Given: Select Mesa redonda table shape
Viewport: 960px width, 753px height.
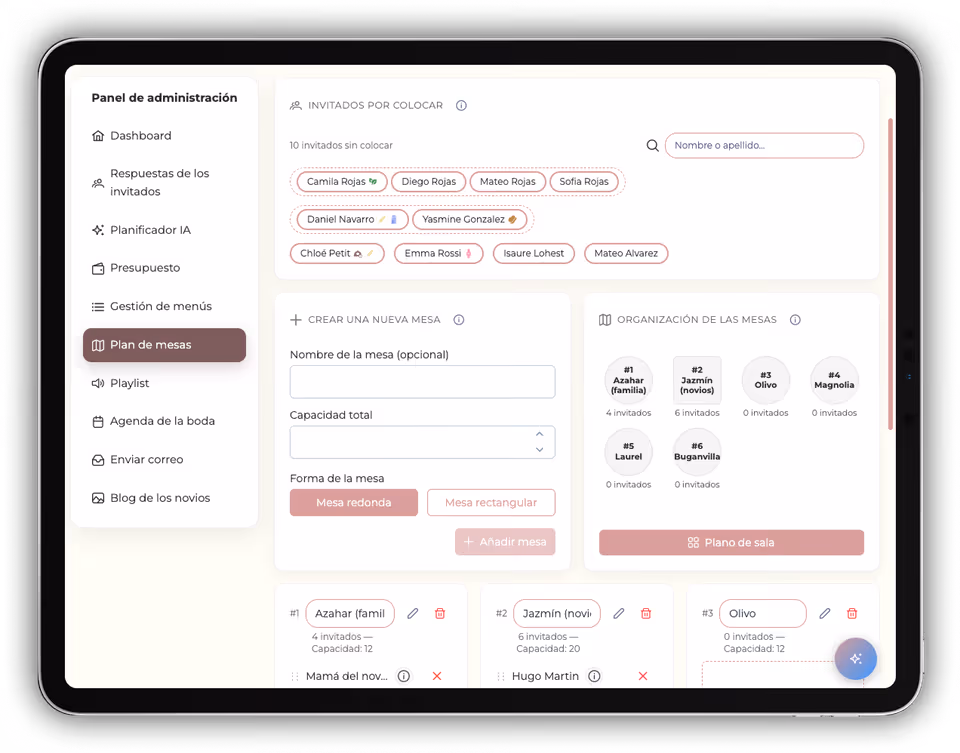Looking at the screenshot, I should click(353, 503).
